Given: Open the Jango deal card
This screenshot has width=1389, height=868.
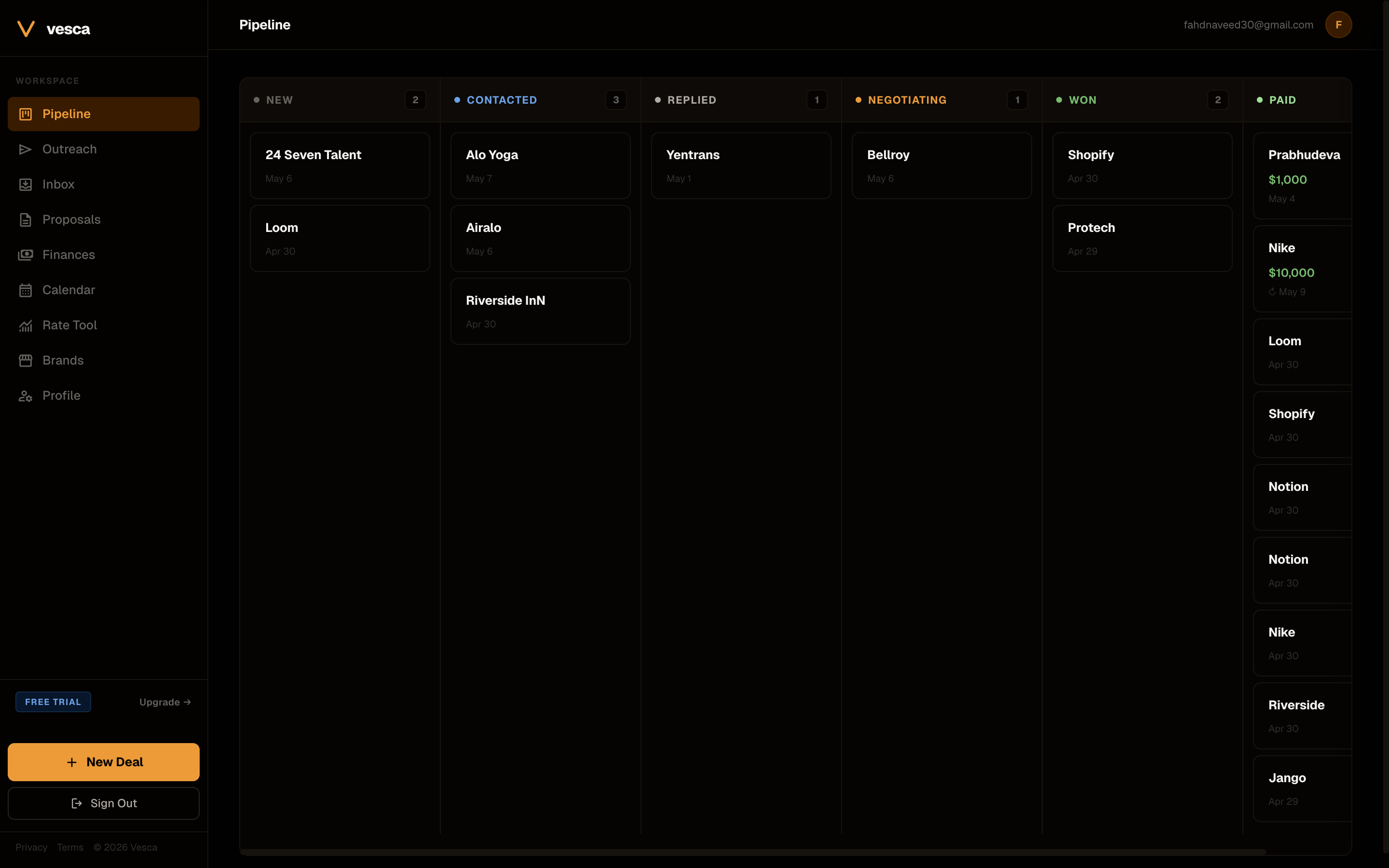Looking at the screenshot, I should point(1302,788).
